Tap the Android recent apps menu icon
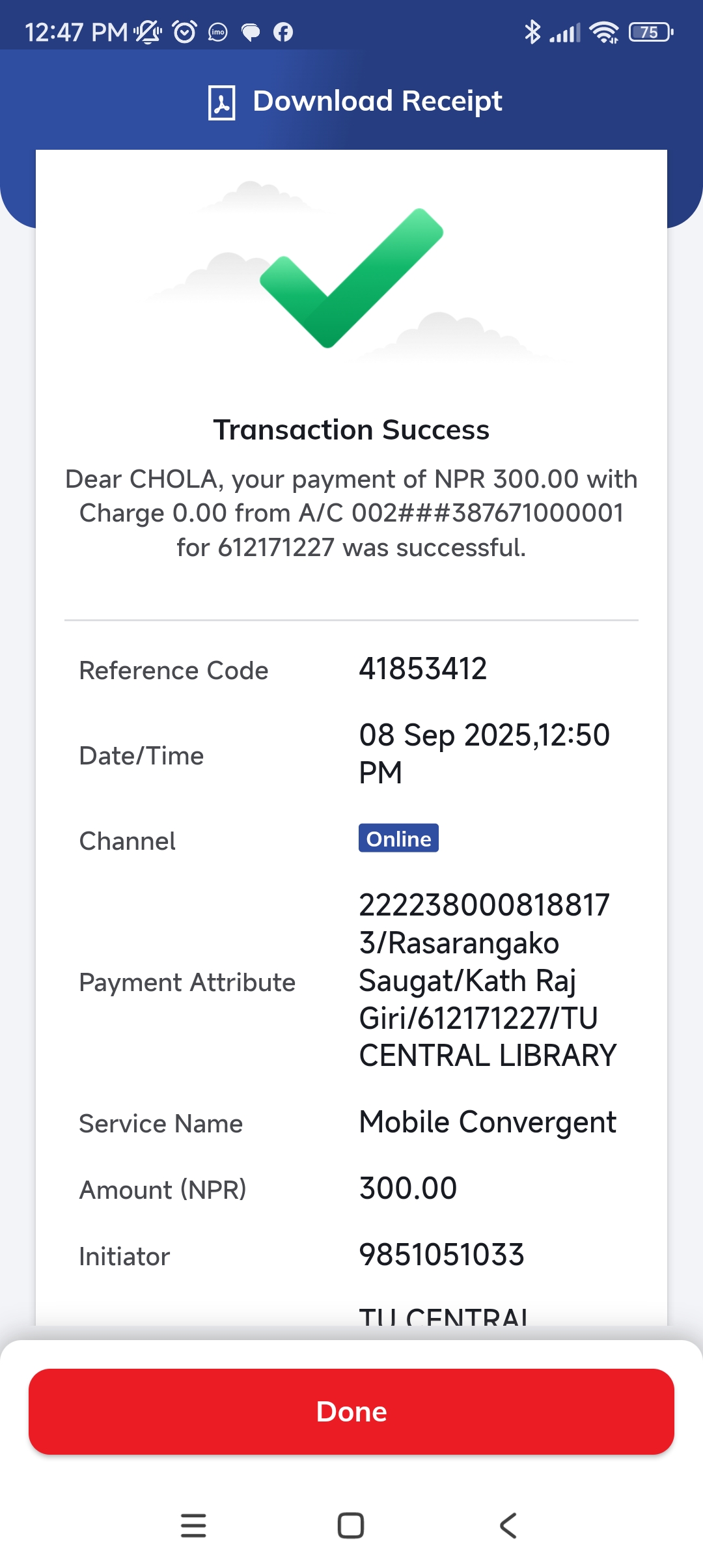 (x=193, y=1525)
